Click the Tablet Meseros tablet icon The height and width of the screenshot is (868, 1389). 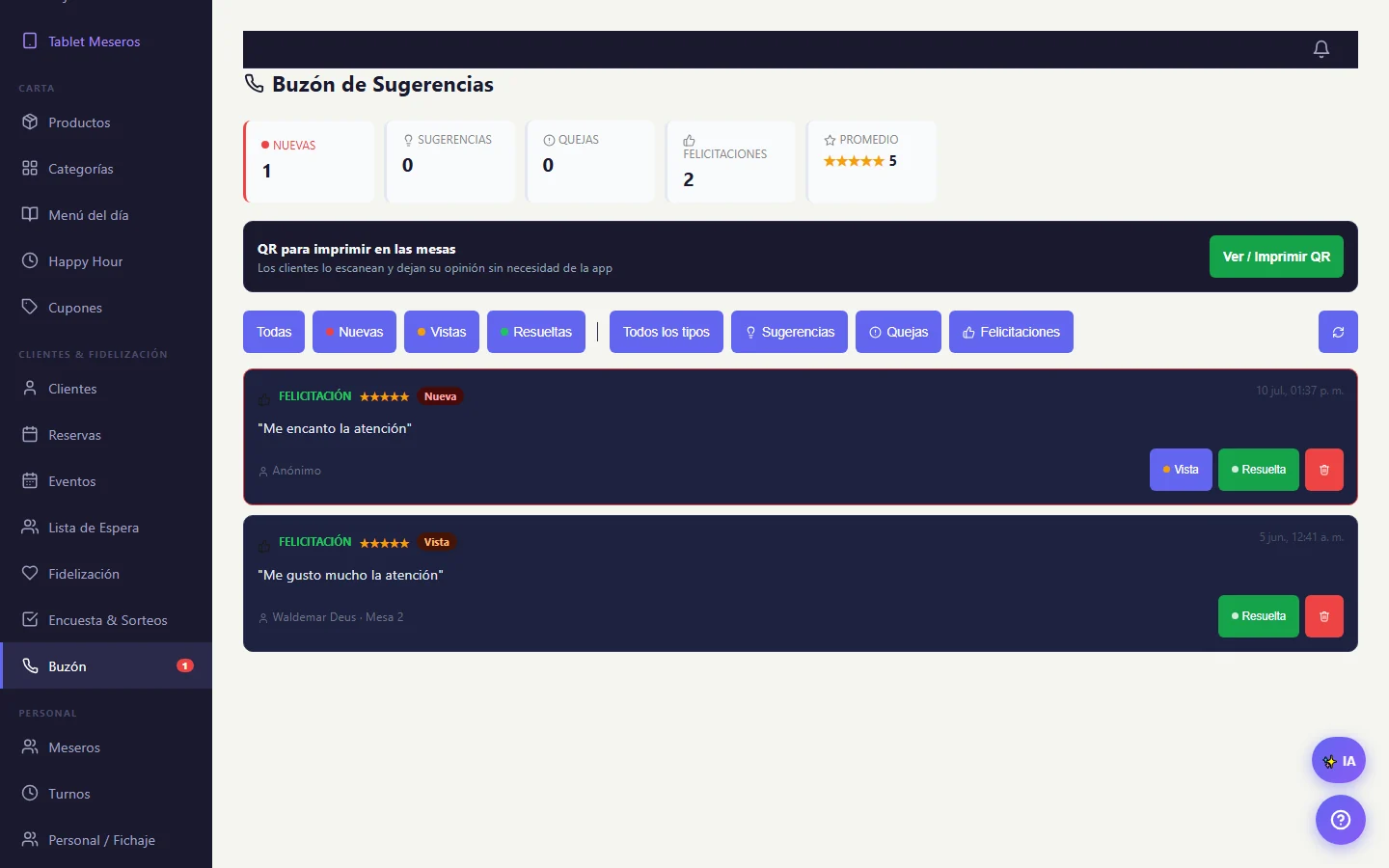tap(30, 41)
